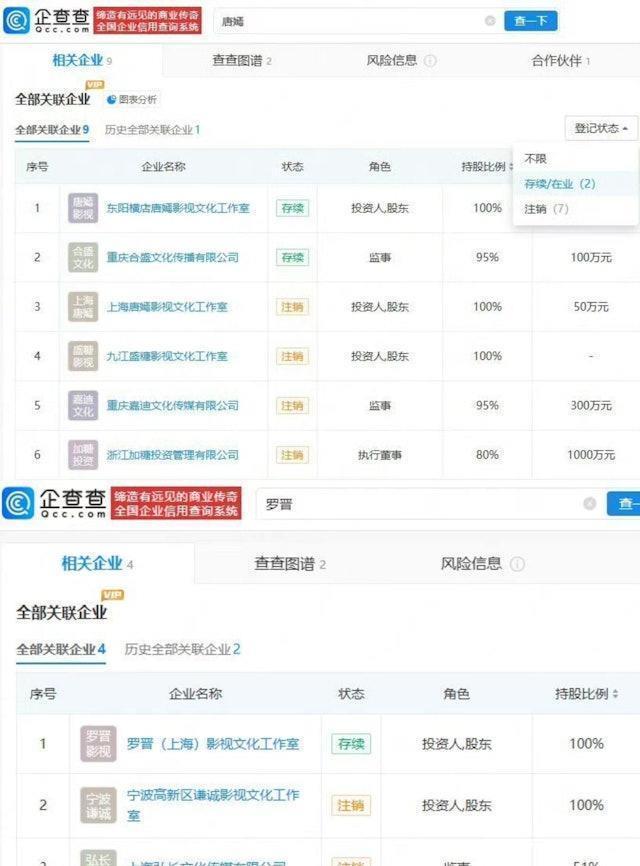640x866 pixels.
Task: Open 罗晋（上海）影视文化工作室 link
Action: [x=212, y=744]
